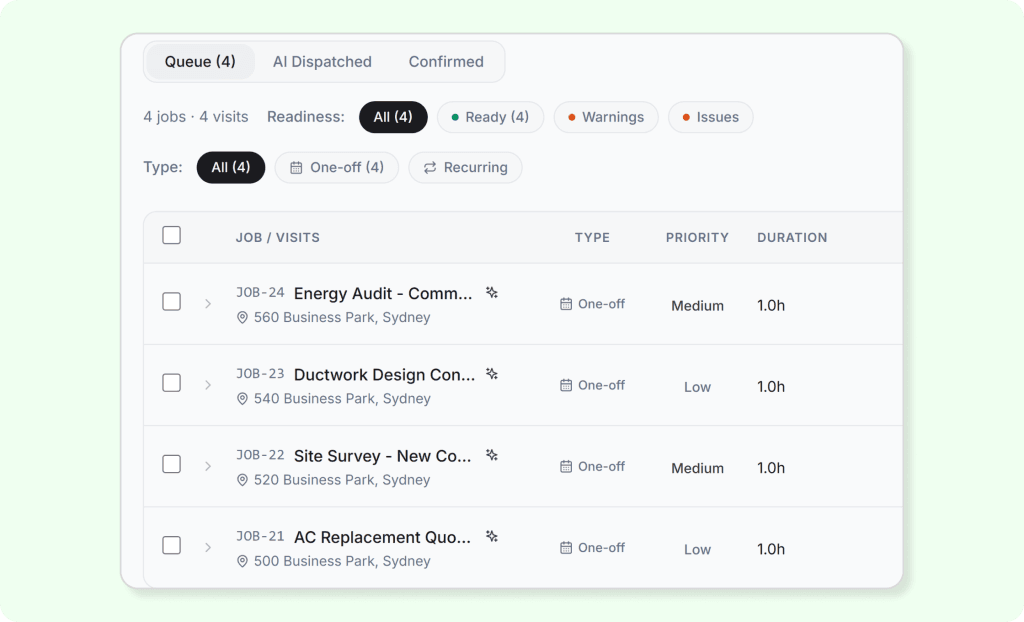This screenshot has width=1024, height=622.
Task: Click the calendar icon in JOB-23 type cell
Action: [x=566, y=385]
